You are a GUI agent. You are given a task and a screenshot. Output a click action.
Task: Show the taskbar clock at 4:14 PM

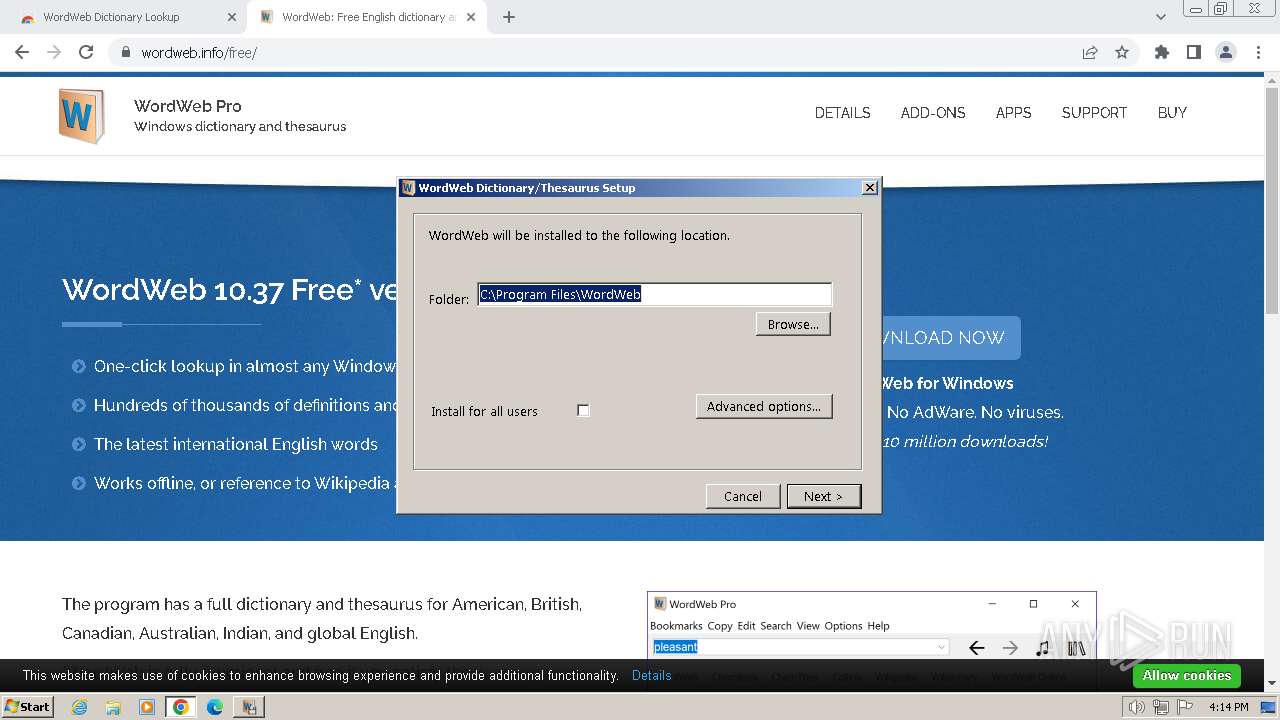pos(1228,707)
